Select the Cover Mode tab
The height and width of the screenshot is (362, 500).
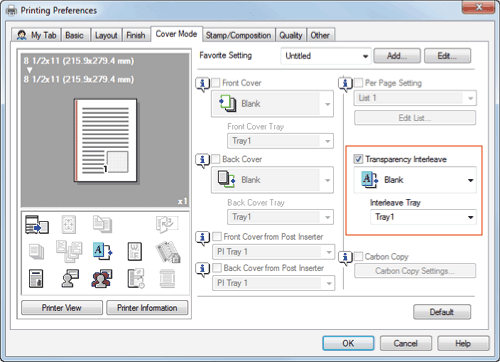coord(176,34)
